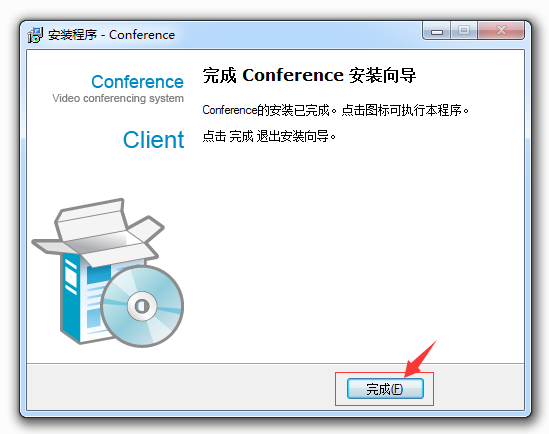Click the red arrow pointing at 完成
This screenshot has width=549, height=434.
click(420, 359)
